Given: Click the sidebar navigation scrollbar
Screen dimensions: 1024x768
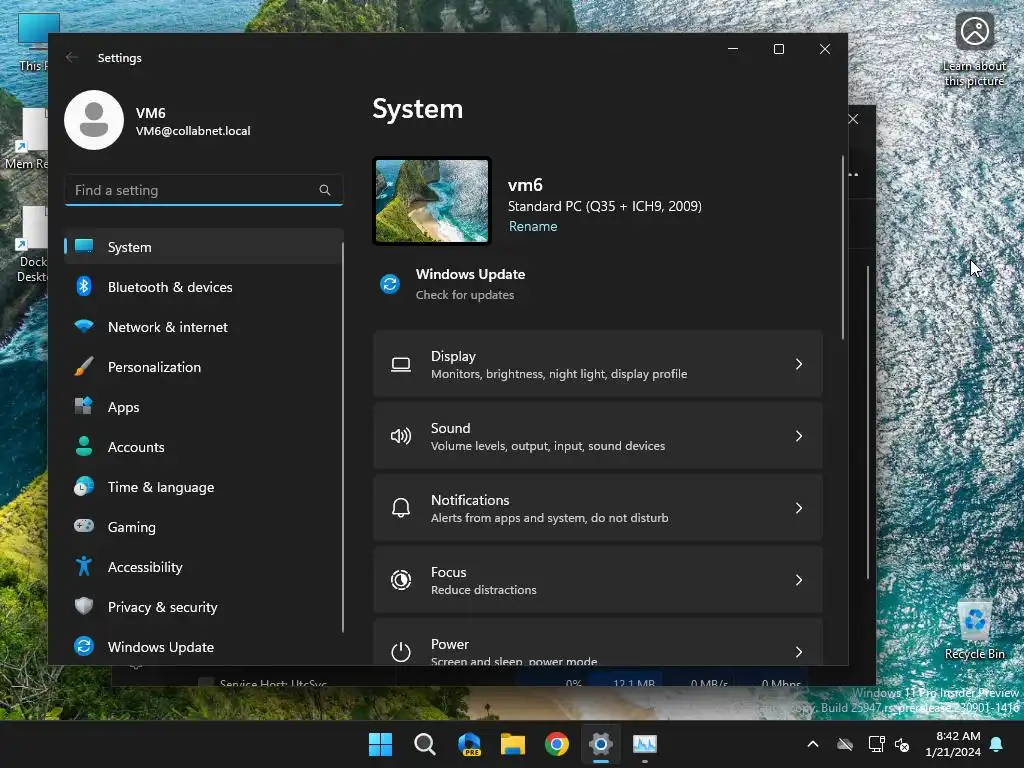Looking at the screenshot, I should point(343,436).
